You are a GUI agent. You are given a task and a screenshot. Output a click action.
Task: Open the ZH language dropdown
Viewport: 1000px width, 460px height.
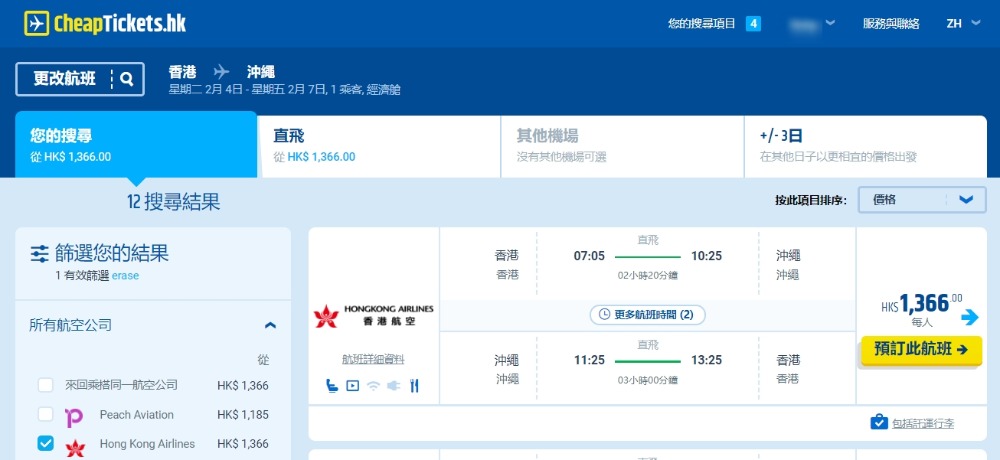(x=963, y=24)
